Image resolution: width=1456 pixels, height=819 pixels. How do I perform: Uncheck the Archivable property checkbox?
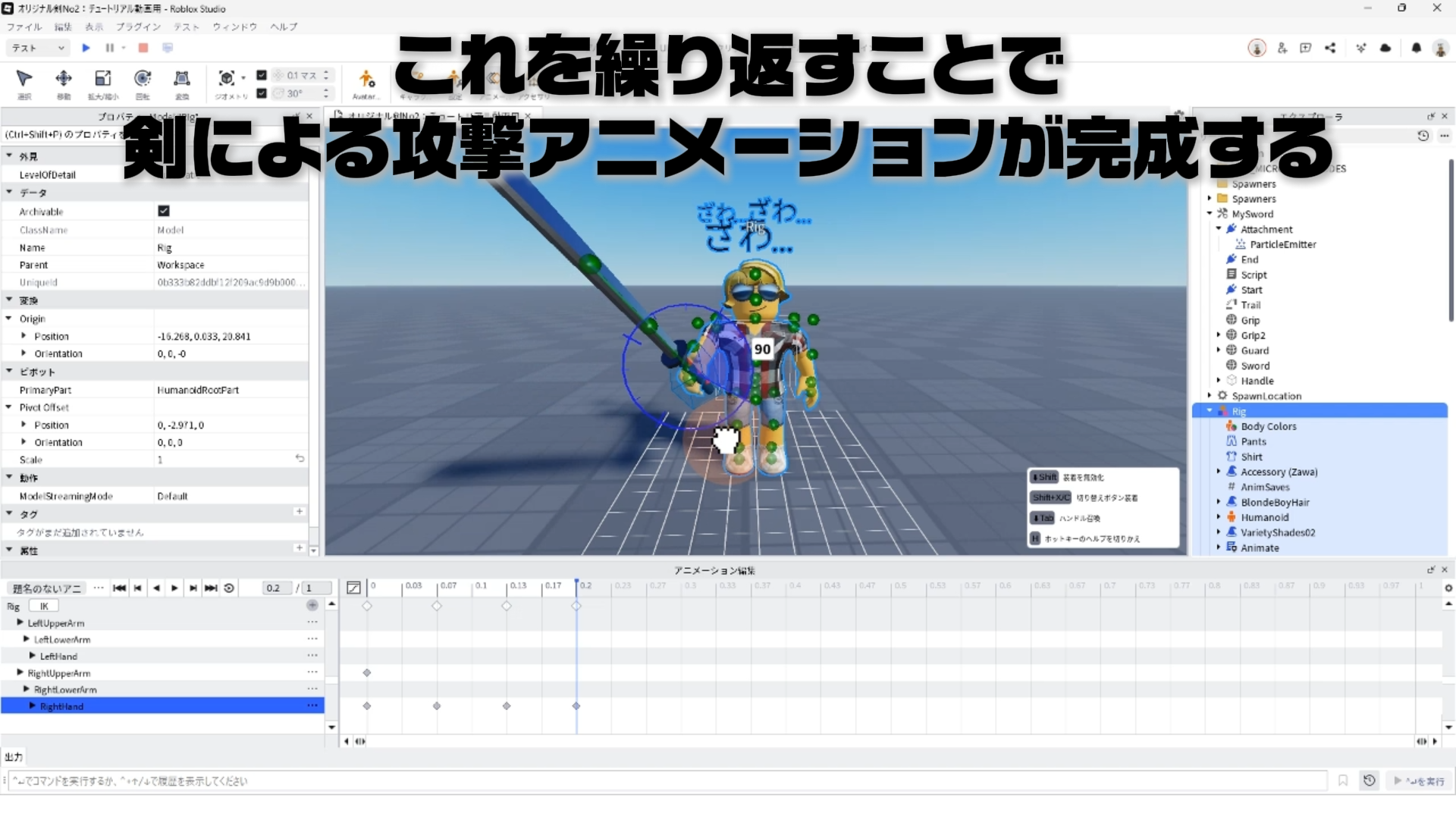[164, 211]
